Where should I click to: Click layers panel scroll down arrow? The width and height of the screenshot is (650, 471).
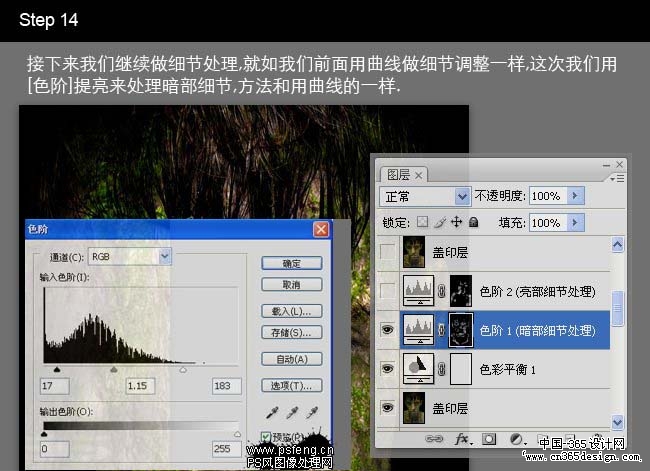tap(617, 422)
